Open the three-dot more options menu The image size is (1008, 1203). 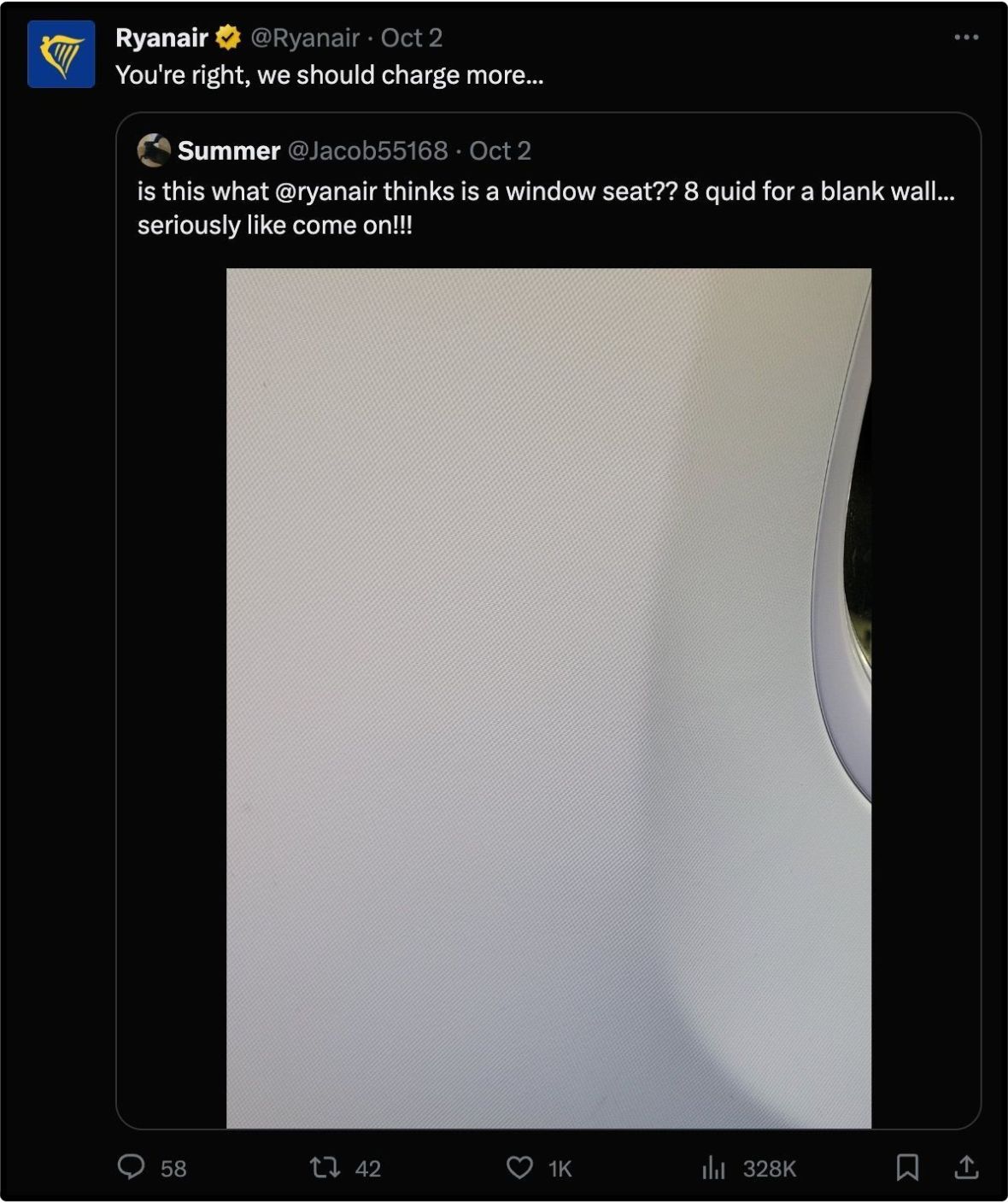click(966, 37)
